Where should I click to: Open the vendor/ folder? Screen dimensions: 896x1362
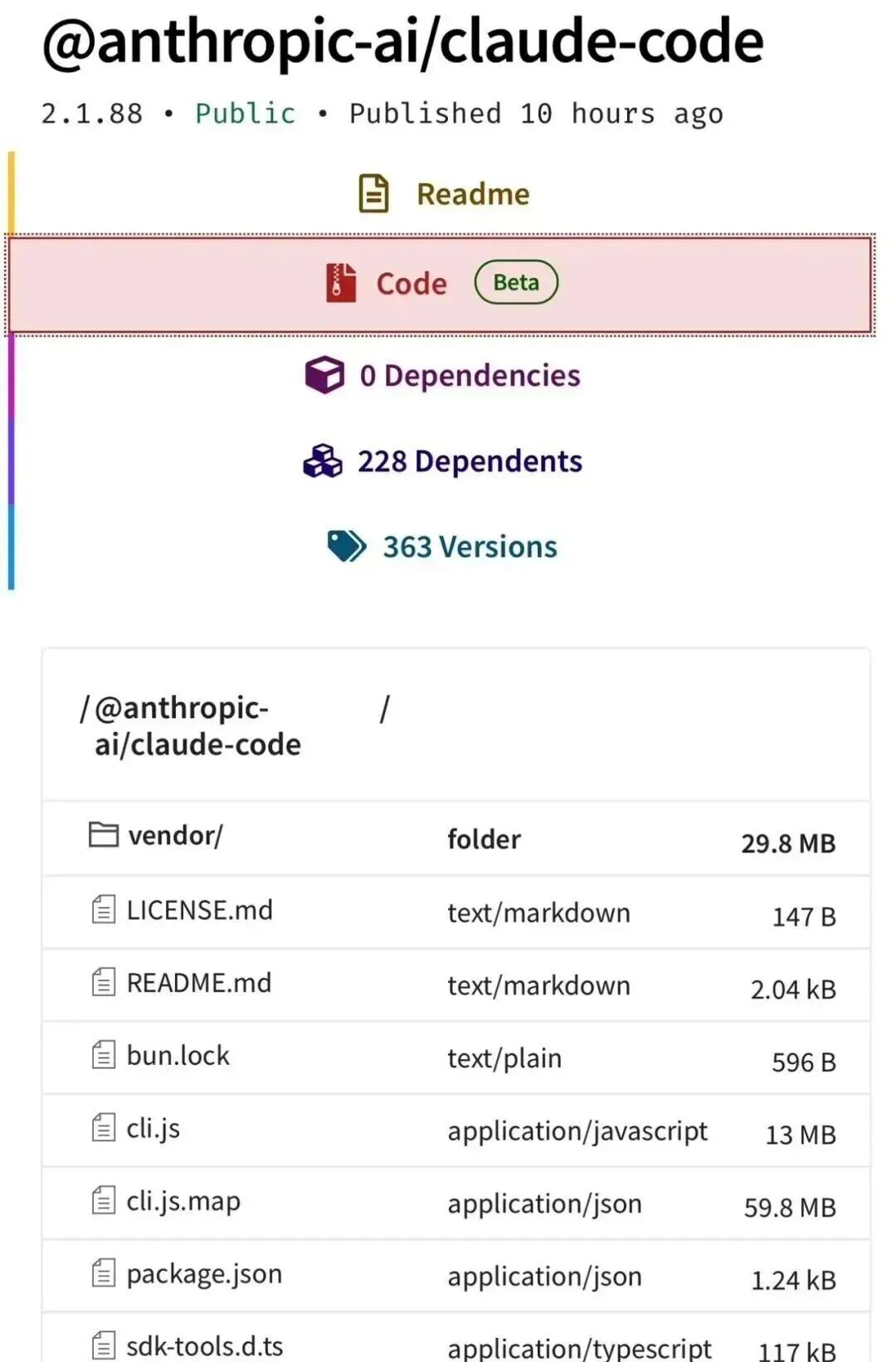(x=175, y=836)
